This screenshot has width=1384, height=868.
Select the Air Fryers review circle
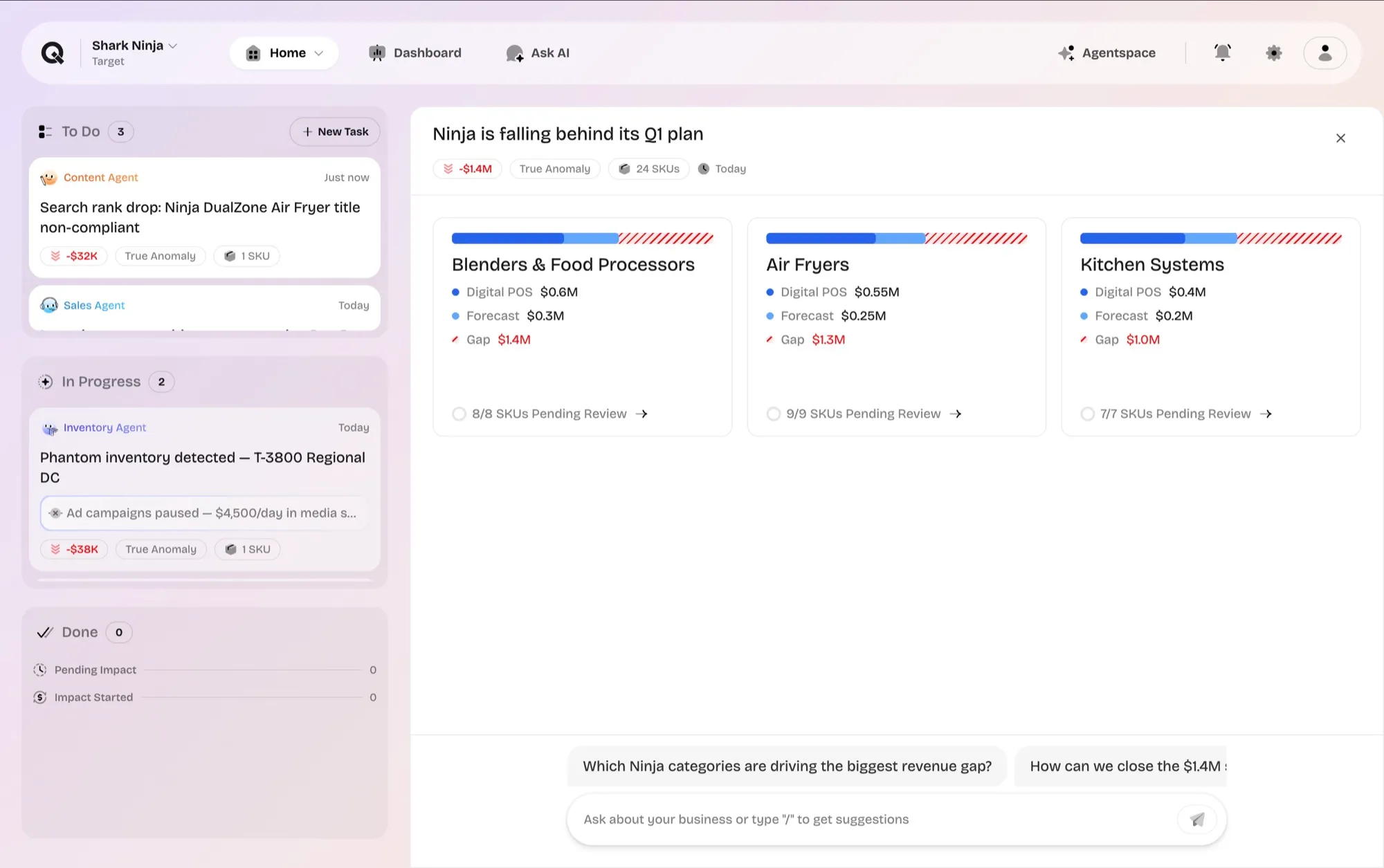(x=774, y=414)
